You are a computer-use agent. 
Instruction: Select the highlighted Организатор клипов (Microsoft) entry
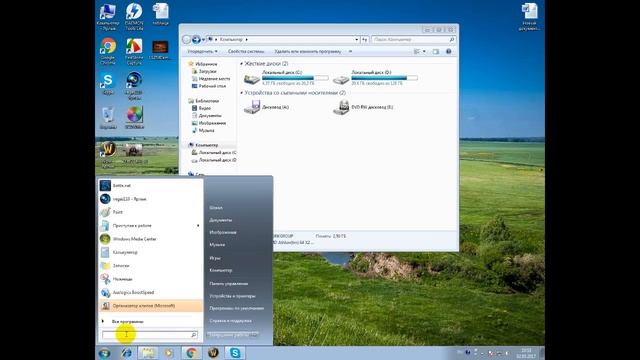click(x=151, y=306)
